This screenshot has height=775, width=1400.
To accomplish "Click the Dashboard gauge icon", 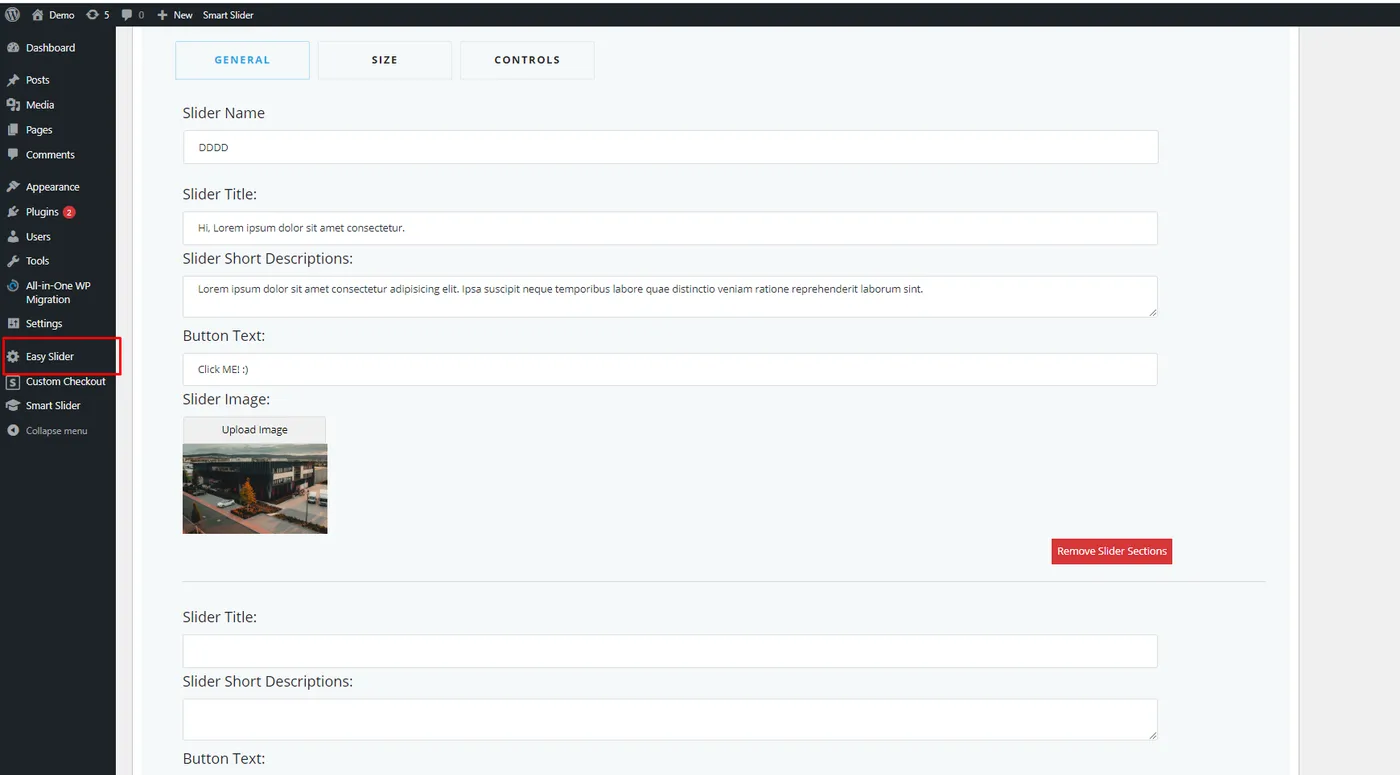I will [13, 48].
